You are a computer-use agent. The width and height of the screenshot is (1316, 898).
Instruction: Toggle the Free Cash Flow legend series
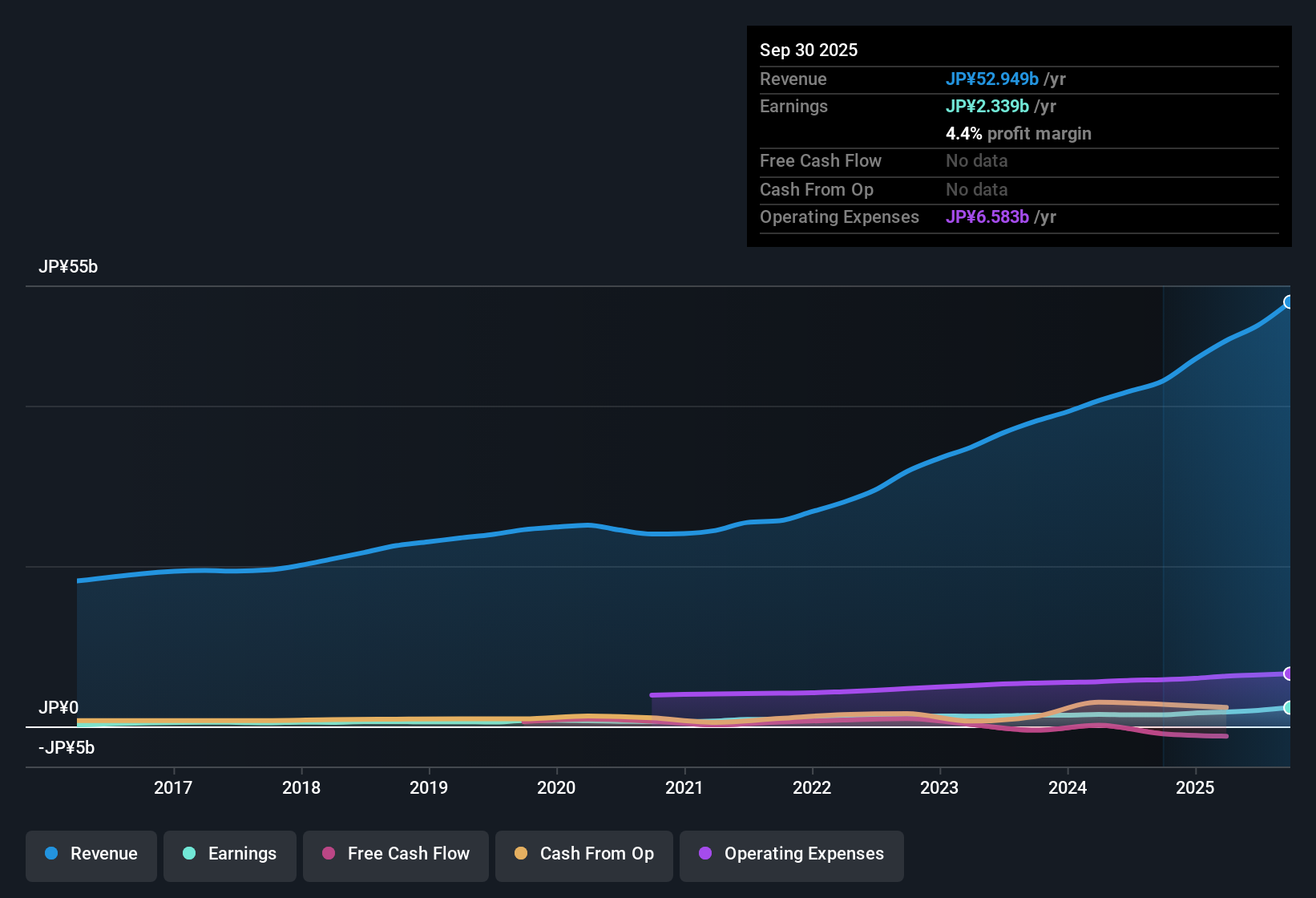396,855
